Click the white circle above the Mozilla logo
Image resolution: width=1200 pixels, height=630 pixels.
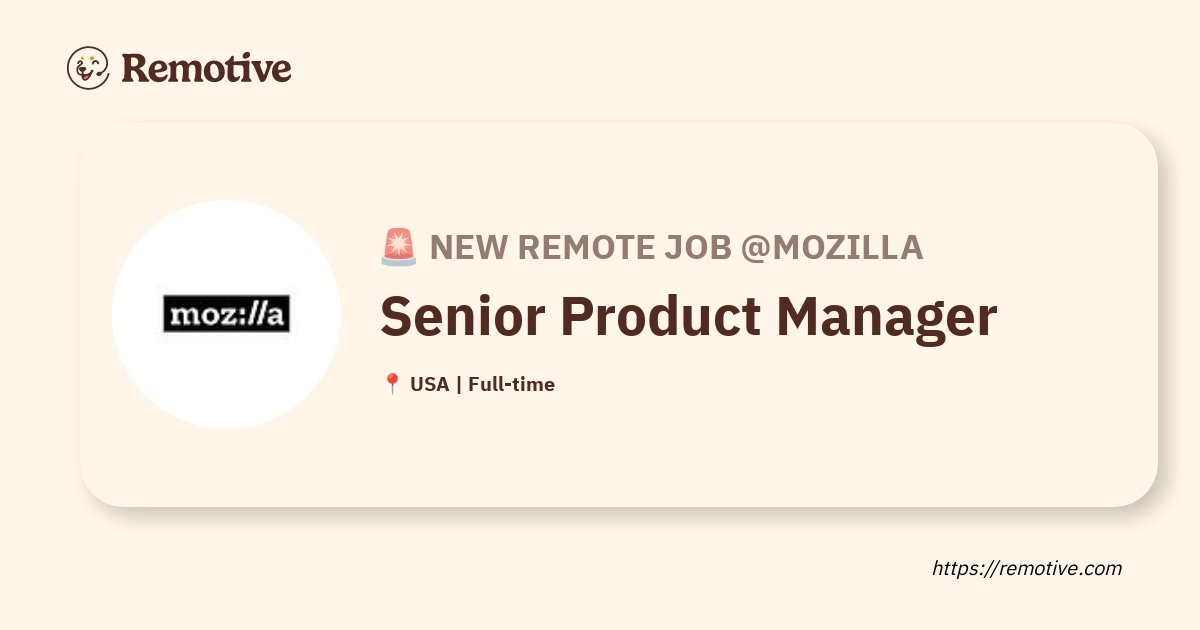tap(226, 248)
